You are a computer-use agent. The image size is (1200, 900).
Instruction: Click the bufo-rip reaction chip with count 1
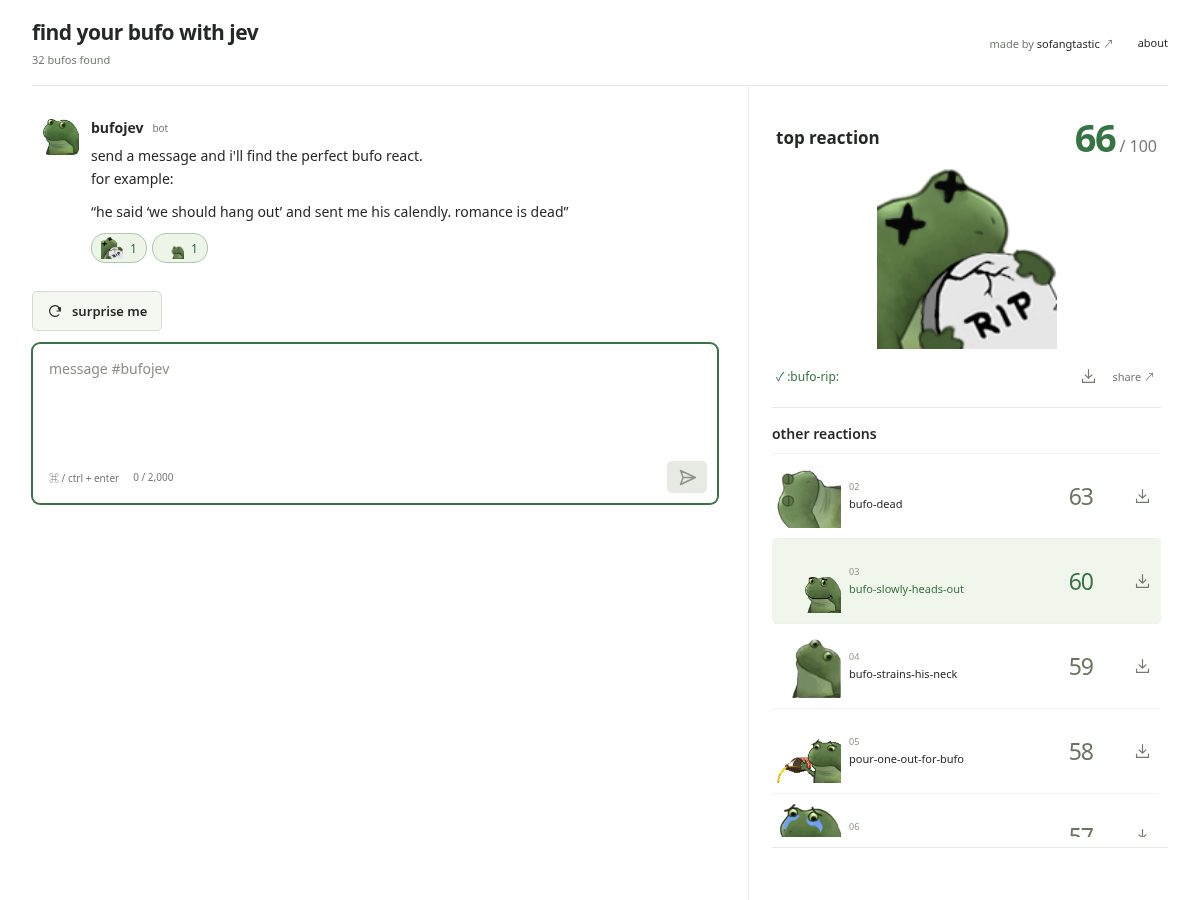coord(119,248)
